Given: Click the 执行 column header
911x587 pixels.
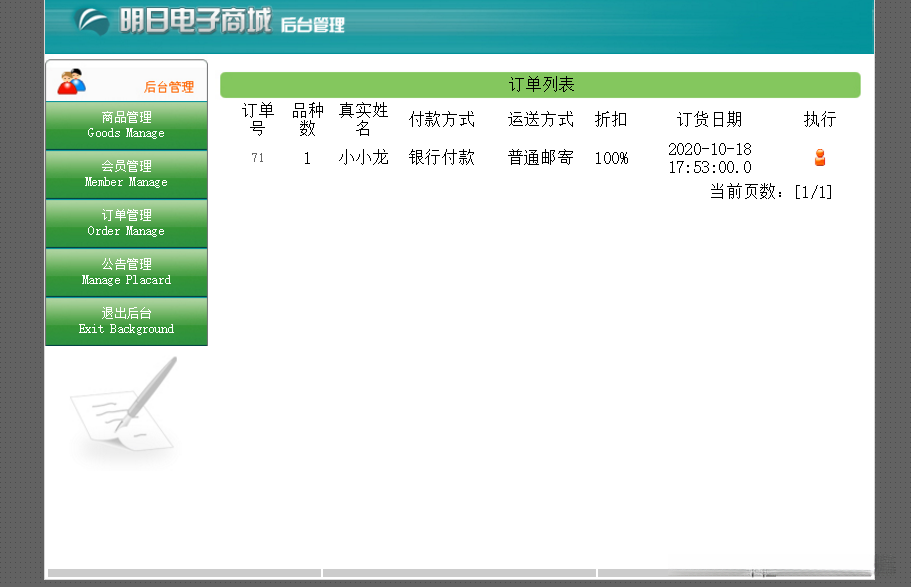Looking at the screenshot, I should point(820,119).
